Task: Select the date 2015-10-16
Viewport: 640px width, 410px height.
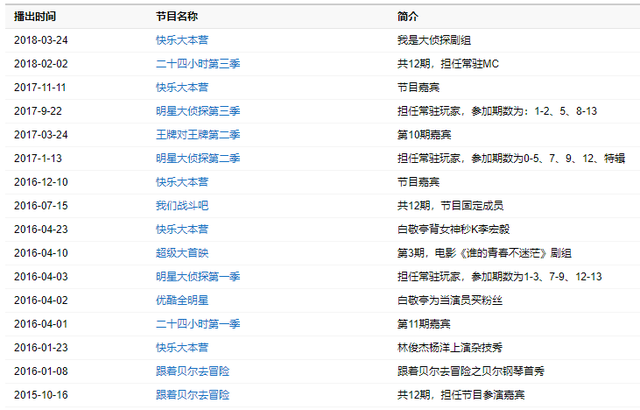Action: [41, 395]
